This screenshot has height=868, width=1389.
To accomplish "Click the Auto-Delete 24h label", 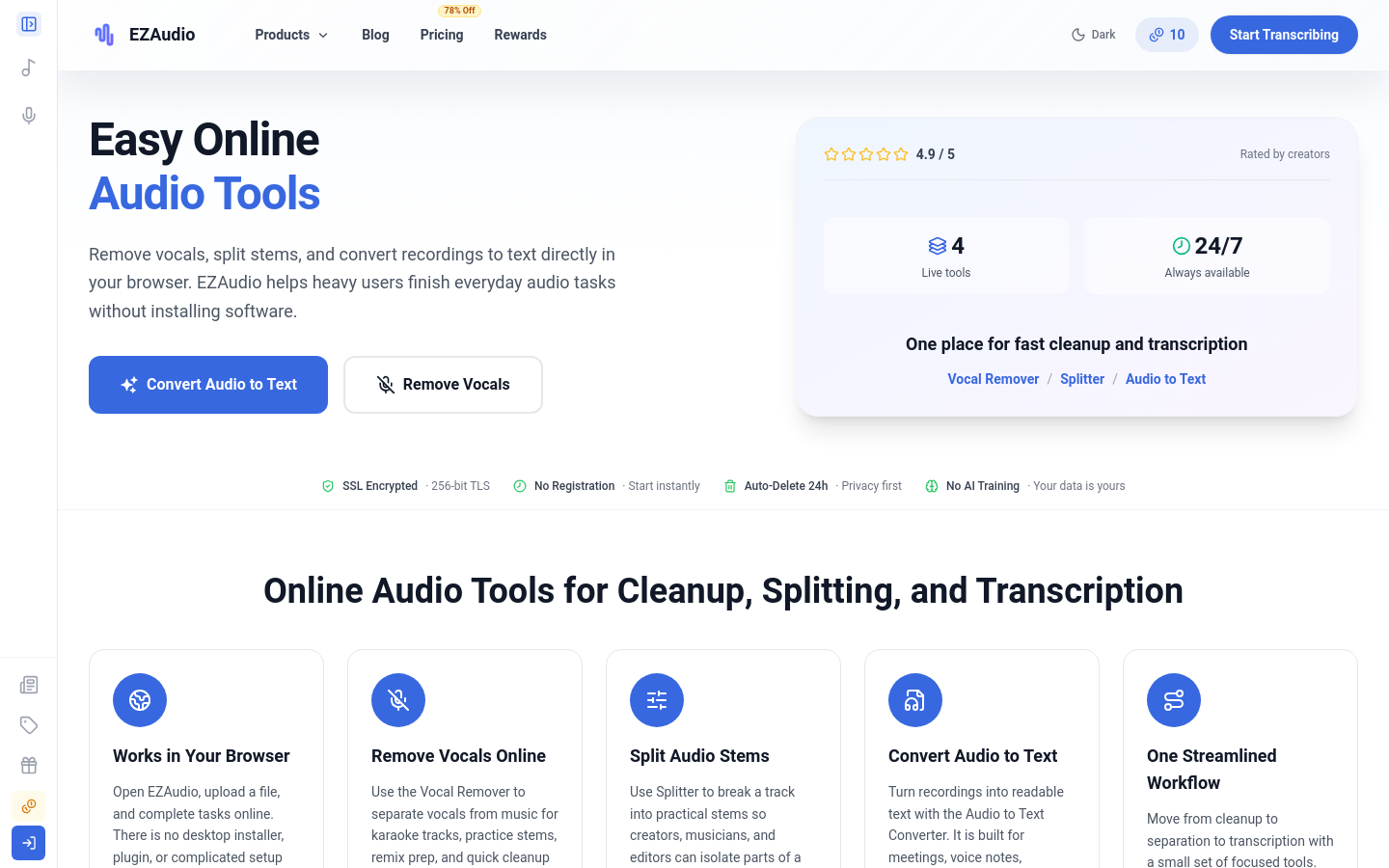I will coord(786,486).
